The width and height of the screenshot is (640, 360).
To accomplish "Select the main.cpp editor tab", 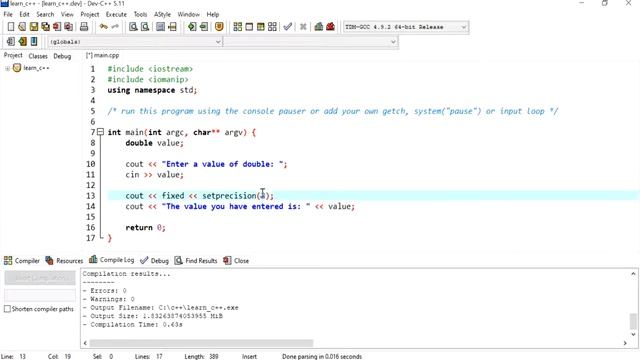I will click(102, 55).
